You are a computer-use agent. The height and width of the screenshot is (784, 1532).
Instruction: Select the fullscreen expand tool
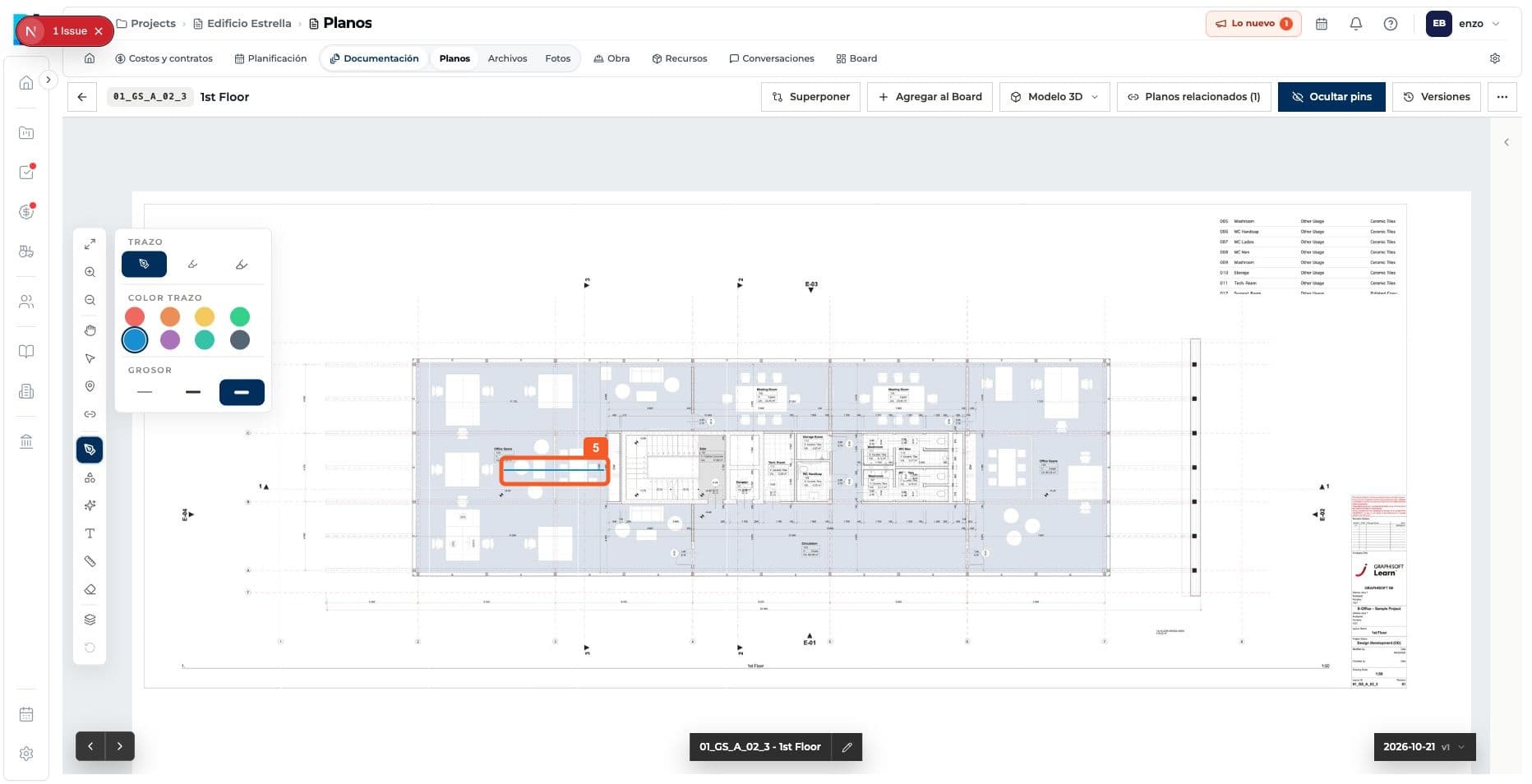click(90, 244)
